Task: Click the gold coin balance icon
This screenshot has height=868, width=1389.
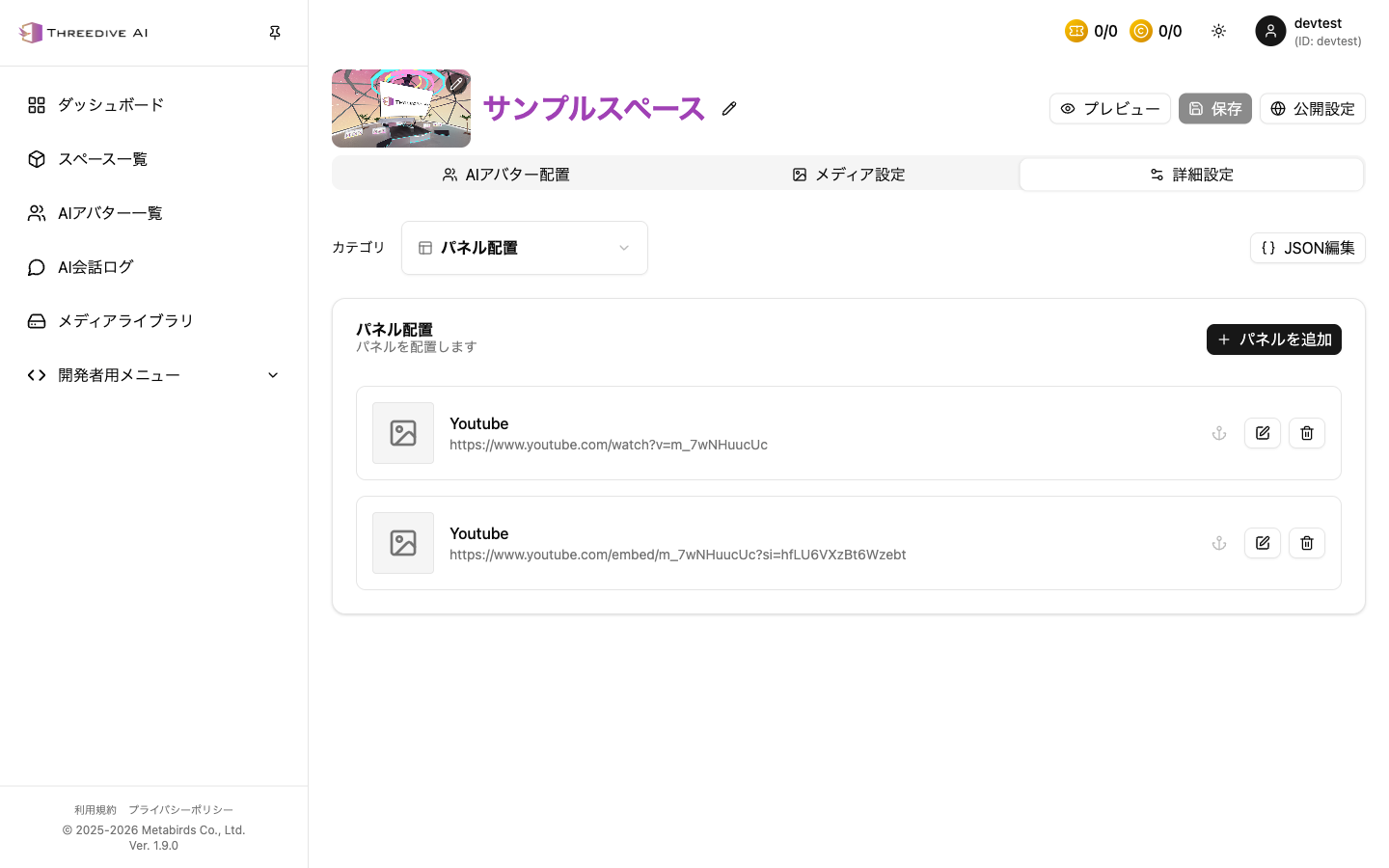Action: pos(1141,32)
